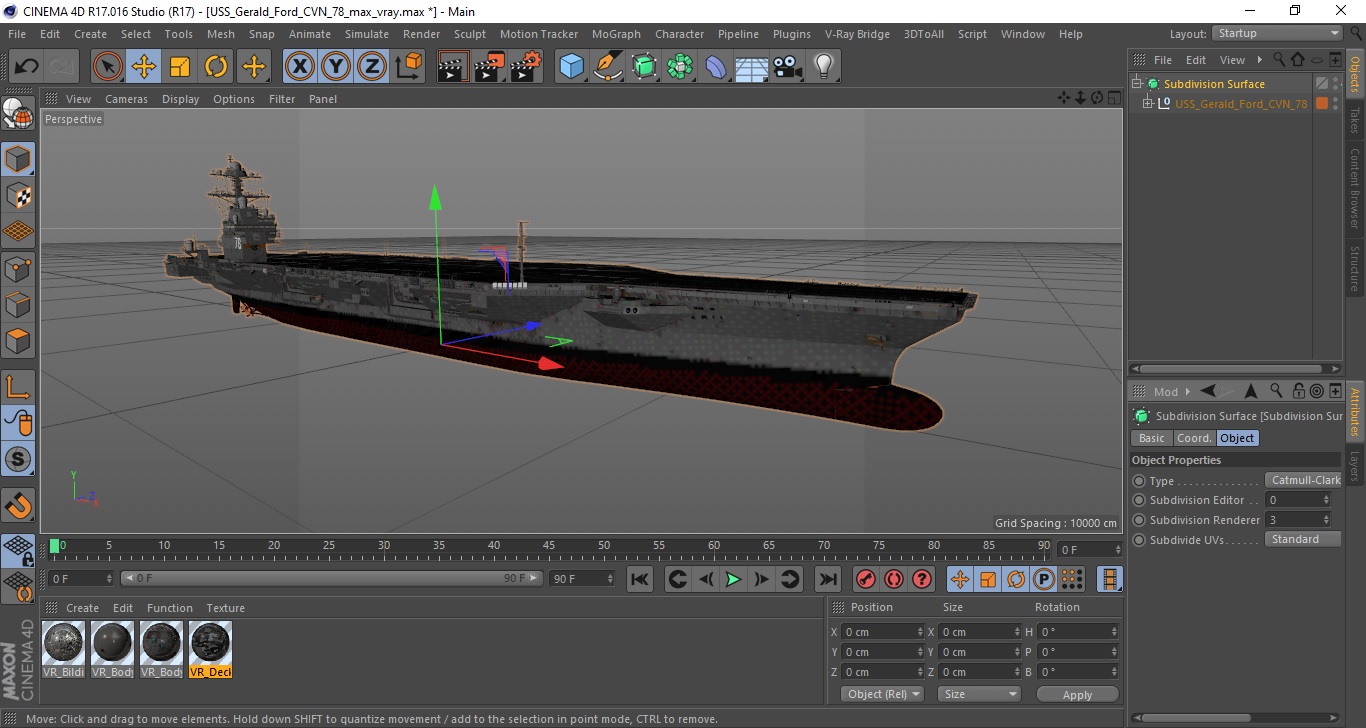The image size is (1366, 728).
Task: Open the Content Browser side tab
Action: [x=1355, y=187]
